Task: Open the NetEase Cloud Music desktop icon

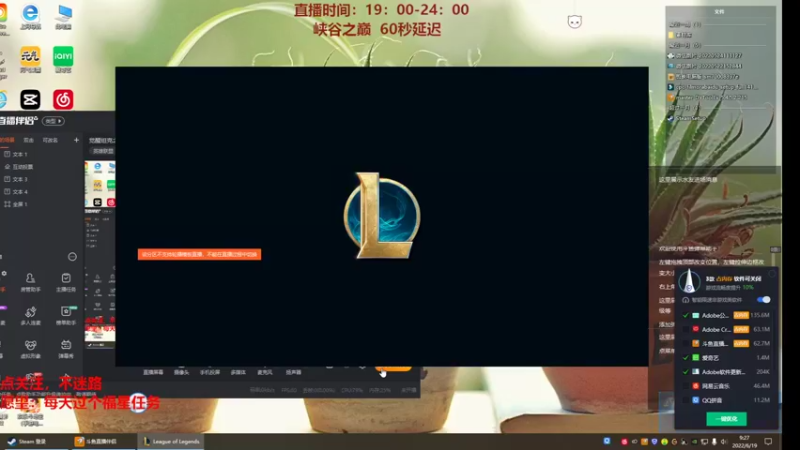Action: pyautogui.click(x=63, y=99)
